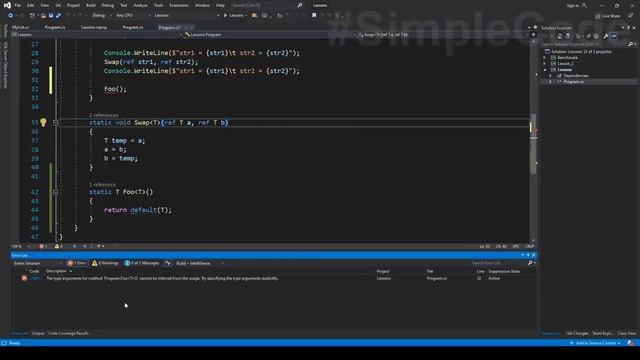Expand the Benchmark project node

544,58
